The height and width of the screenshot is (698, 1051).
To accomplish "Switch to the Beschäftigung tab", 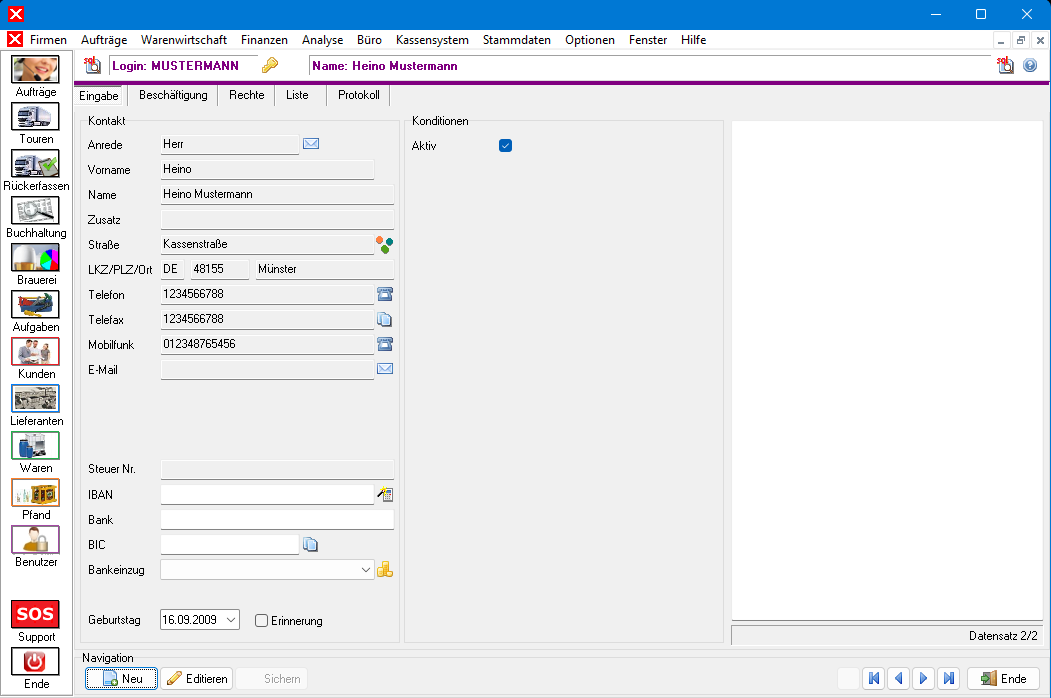I will tap(173, 95).
